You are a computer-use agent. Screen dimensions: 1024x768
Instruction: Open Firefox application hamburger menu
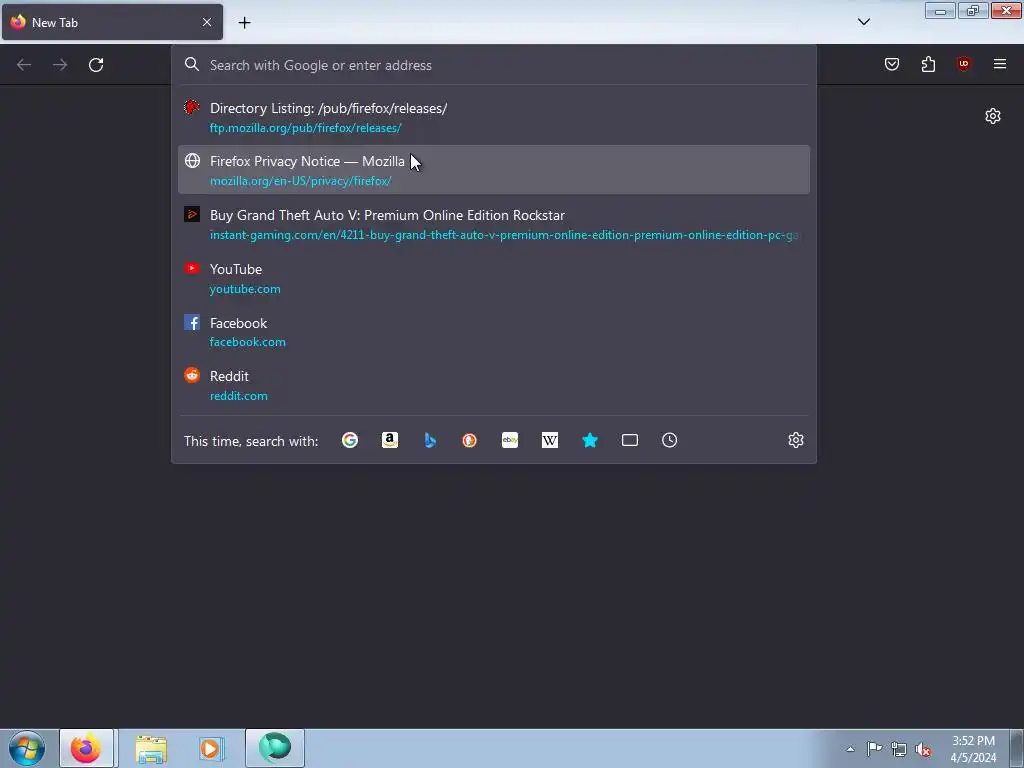click(1000, 64)
